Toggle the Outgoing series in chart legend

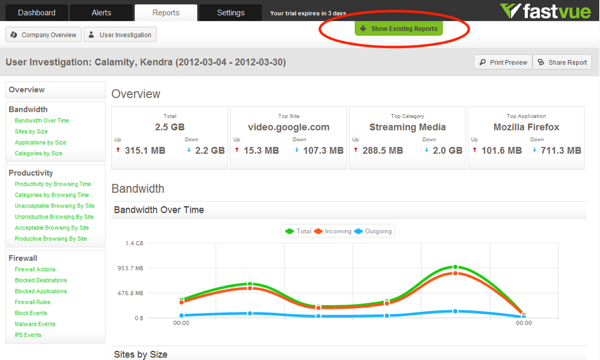pos(373,231)
